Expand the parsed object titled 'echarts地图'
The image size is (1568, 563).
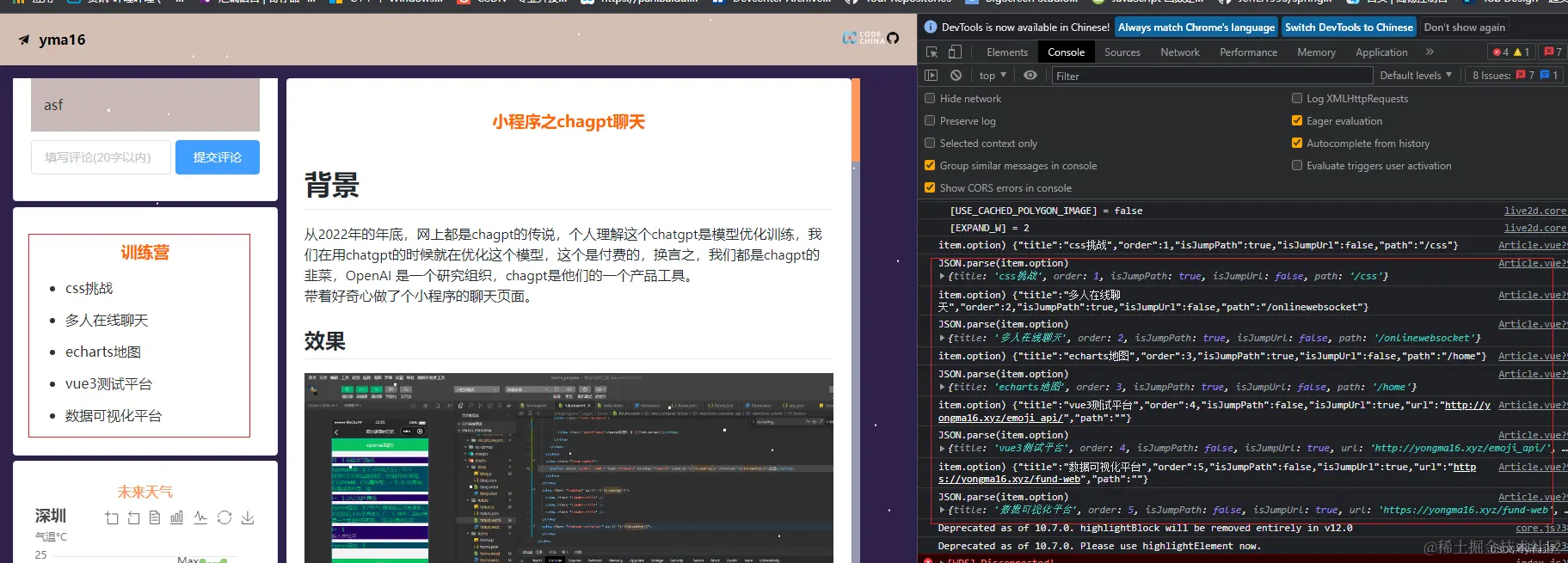click(x=942, y=388)
